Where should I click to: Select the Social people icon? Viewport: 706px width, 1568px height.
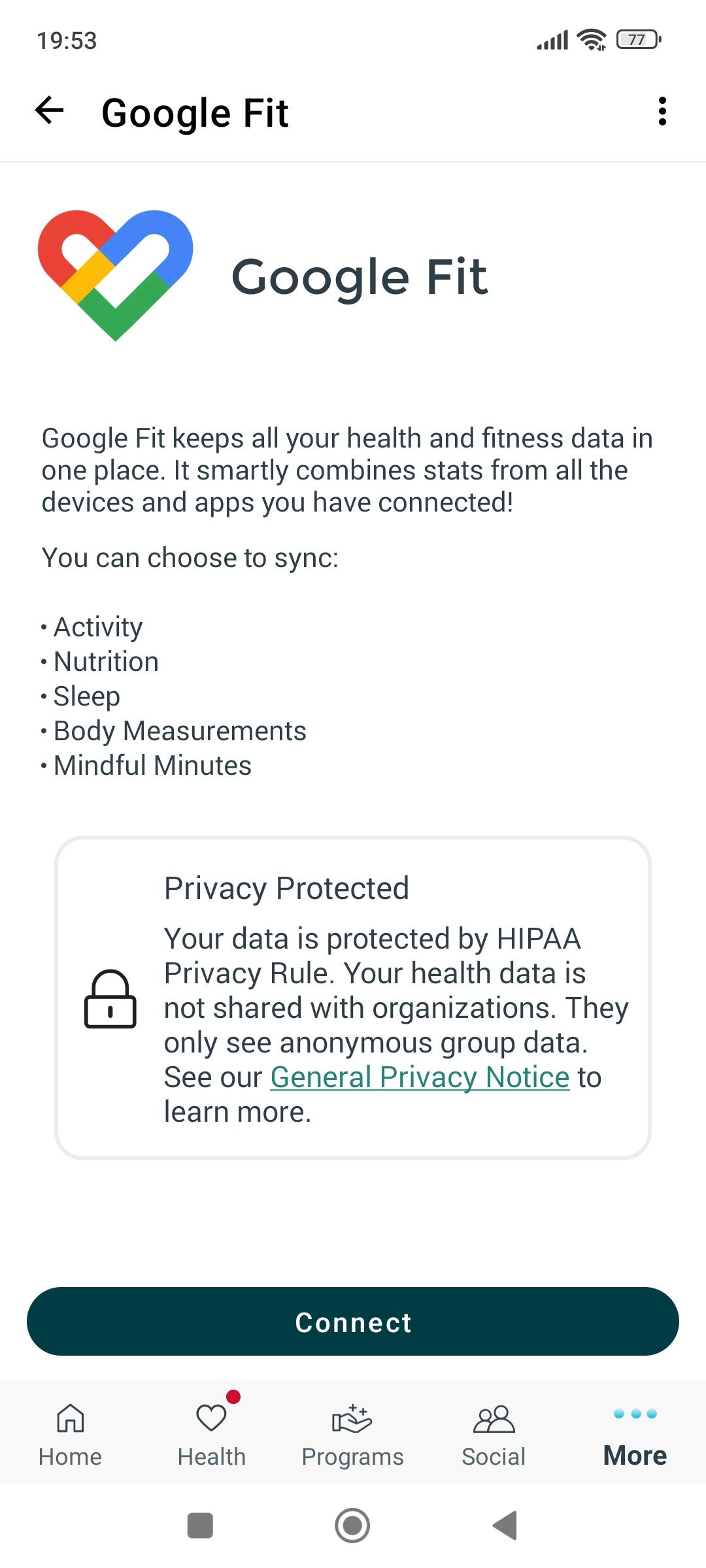tap(494, 1419)
